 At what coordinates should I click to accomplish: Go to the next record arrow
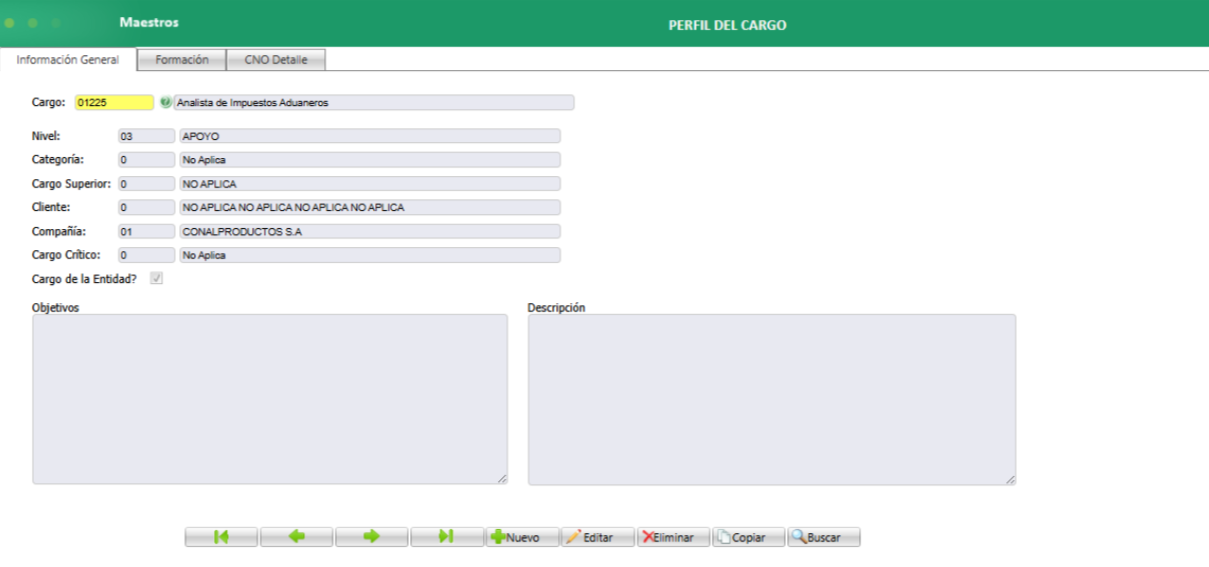click(x=371, y=537)
